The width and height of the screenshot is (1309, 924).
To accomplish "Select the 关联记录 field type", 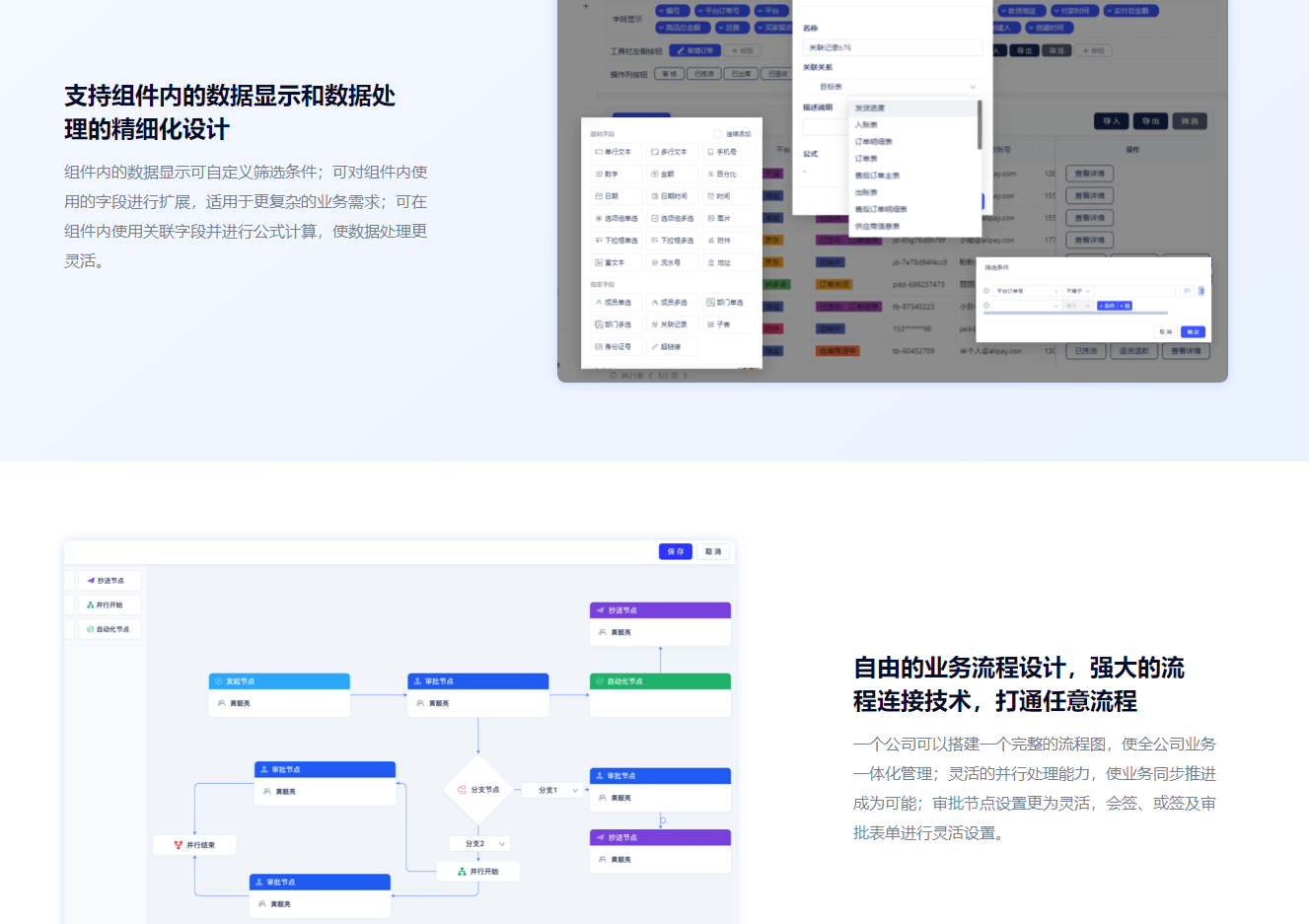I will pos(673,324).
